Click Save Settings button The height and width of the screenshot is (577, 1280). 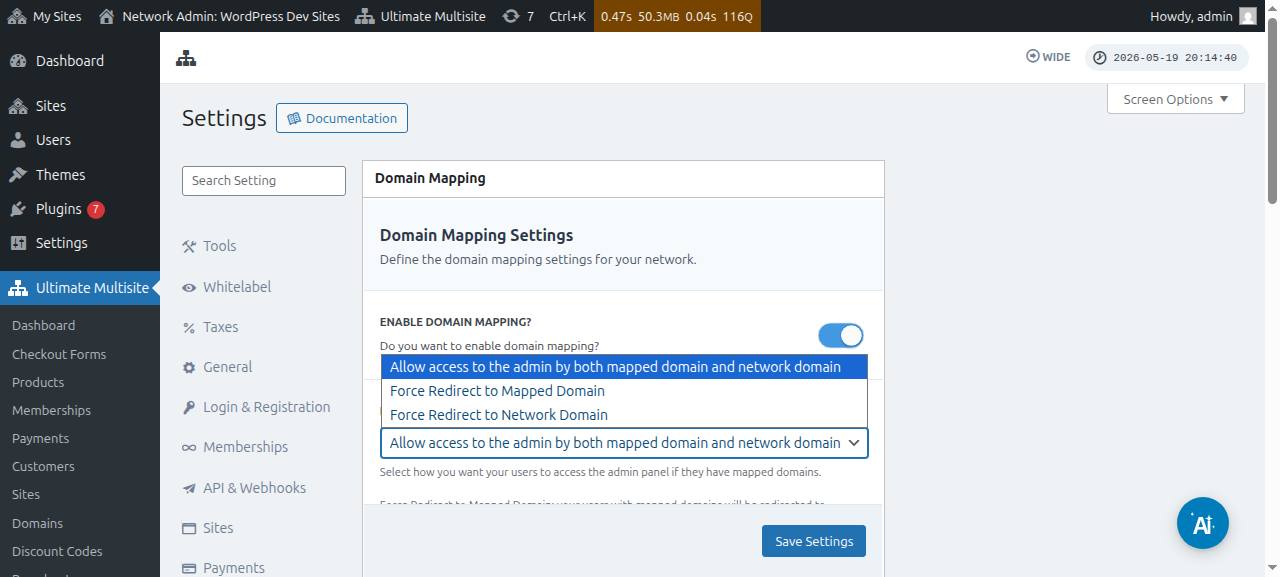pos(814,541)
